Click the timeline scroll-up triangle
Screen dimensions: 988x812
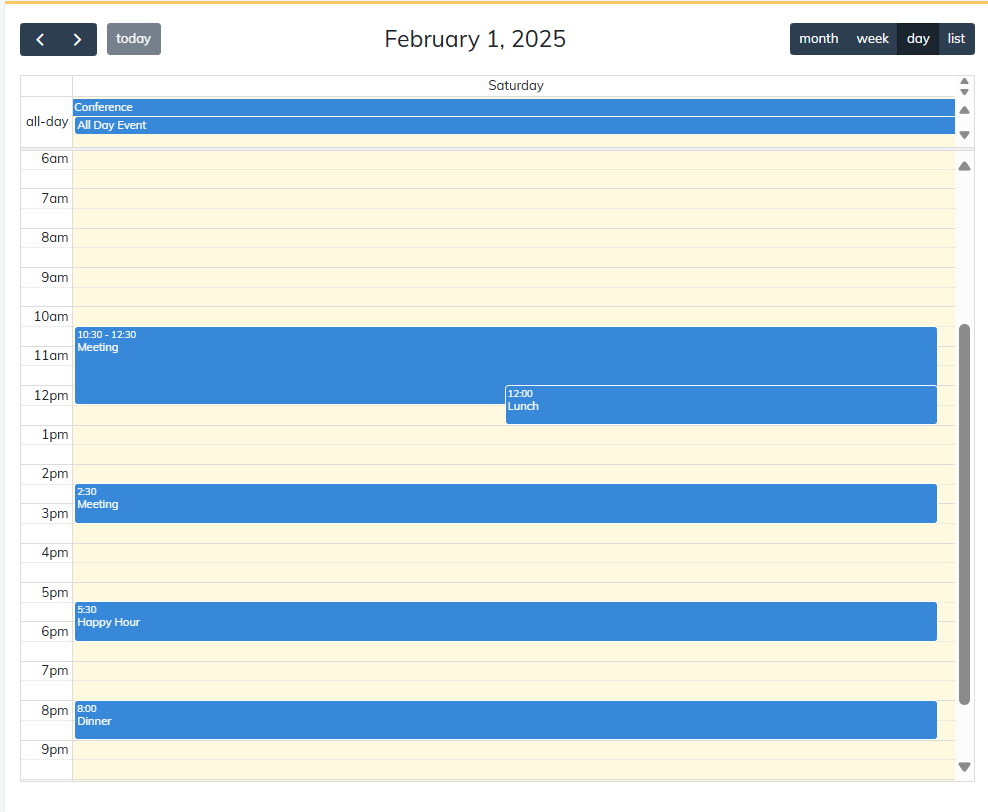pyautogui.click(x=964, y=166)
